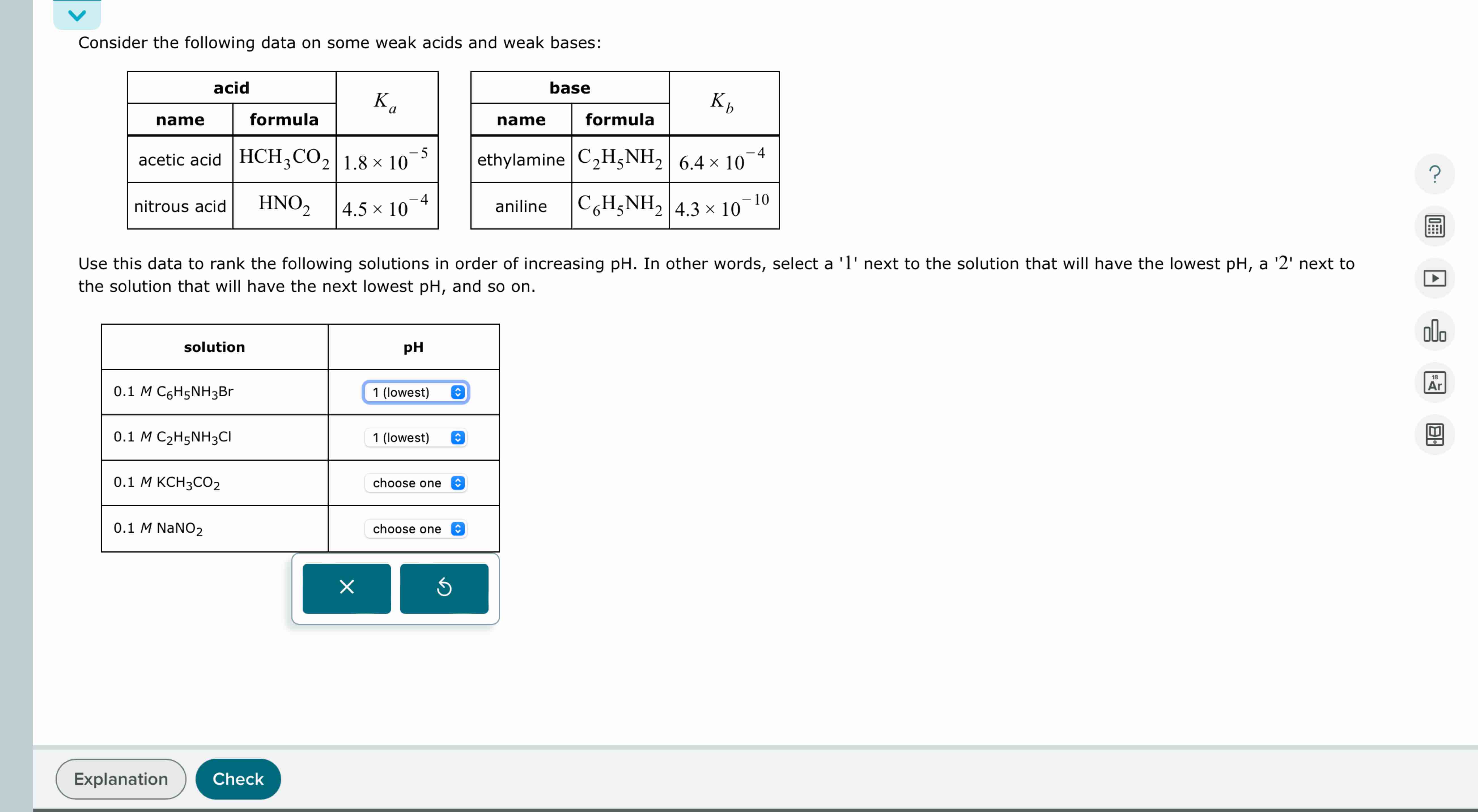Screen dimensions: 1478x812
Task: Change the selection for 0.1 M C2H5NH3Cl
Action: [x=415, y=437]
